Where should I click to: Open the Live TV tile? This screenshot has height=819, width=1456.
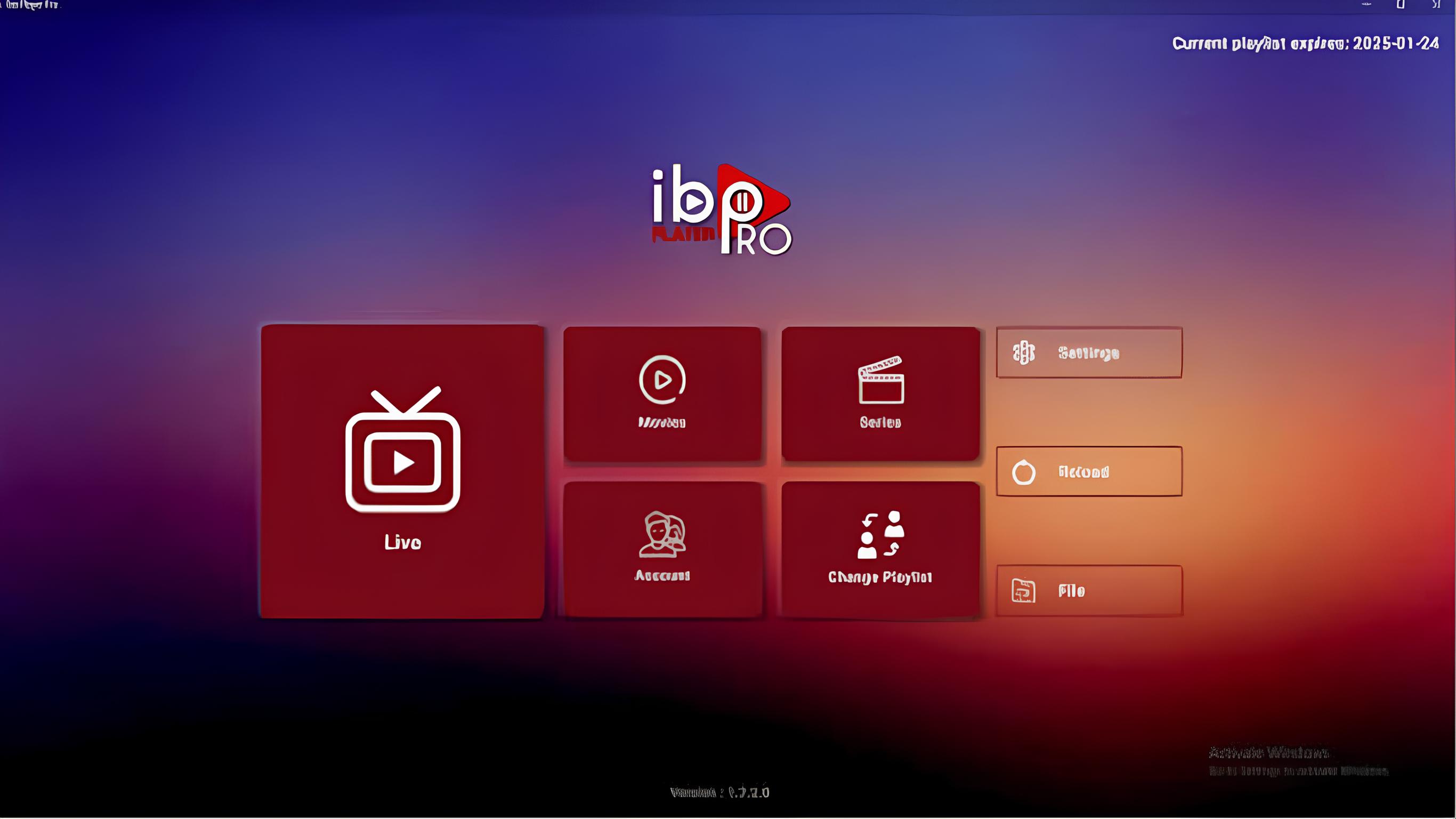[402, 471]
